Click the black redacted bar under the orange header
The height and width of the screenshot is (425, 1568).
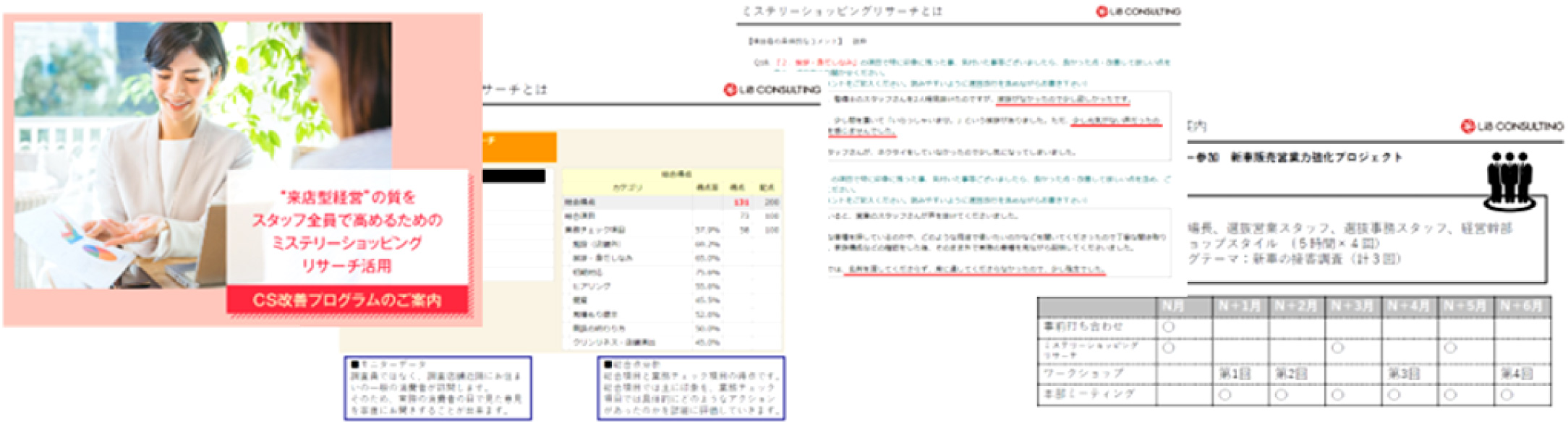(x=514, y=176)
